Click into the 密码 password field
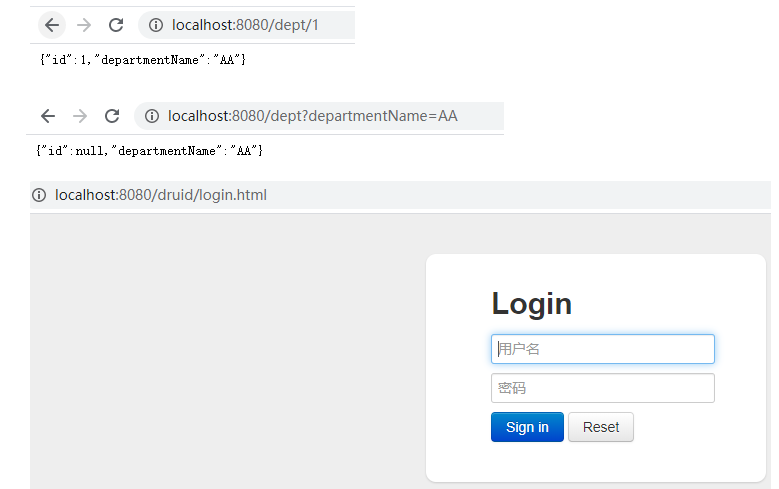 click(602, 388)
